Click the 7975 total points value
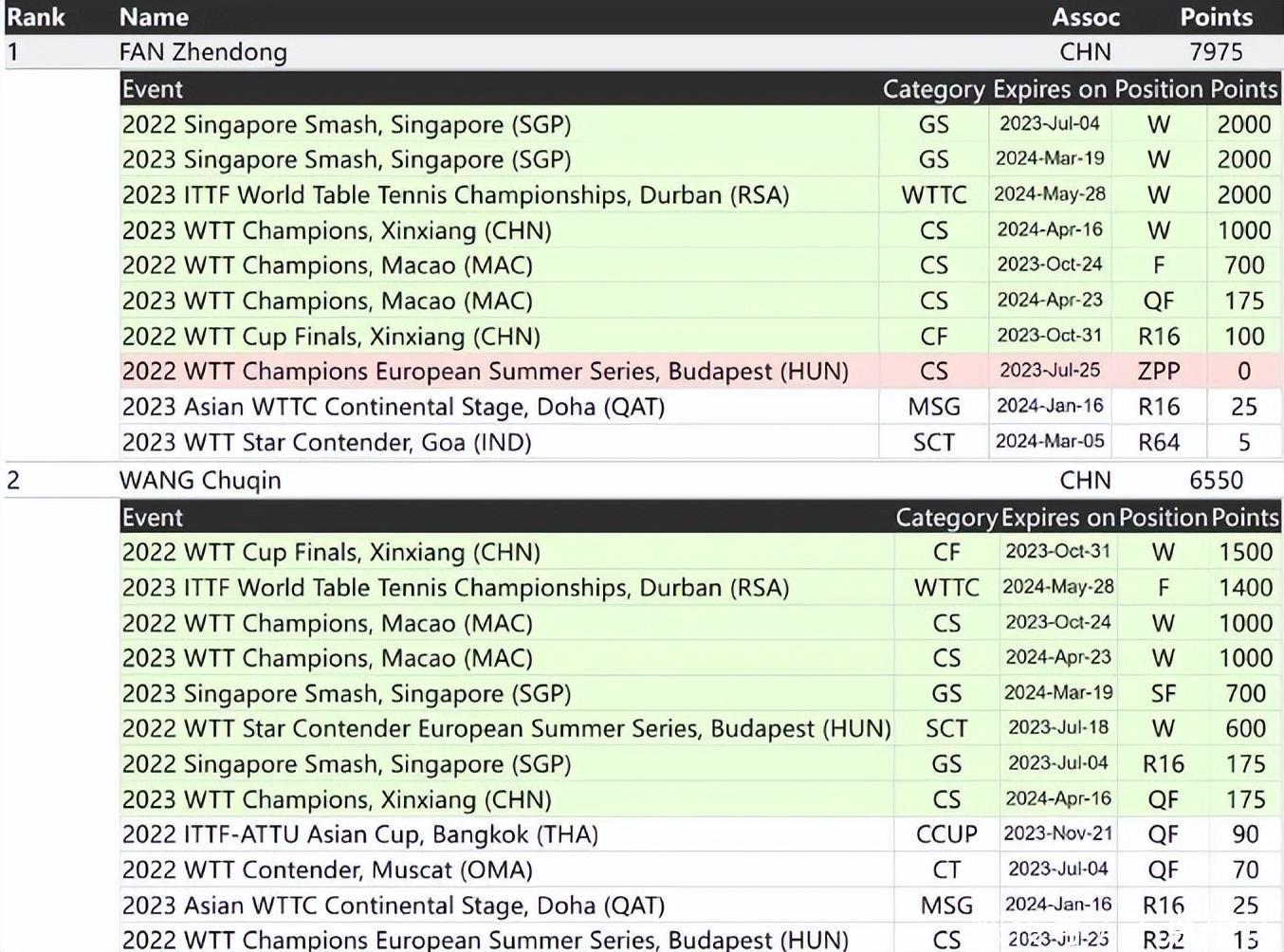This screenshot has width=1284, height=952. coord(1216,52)
